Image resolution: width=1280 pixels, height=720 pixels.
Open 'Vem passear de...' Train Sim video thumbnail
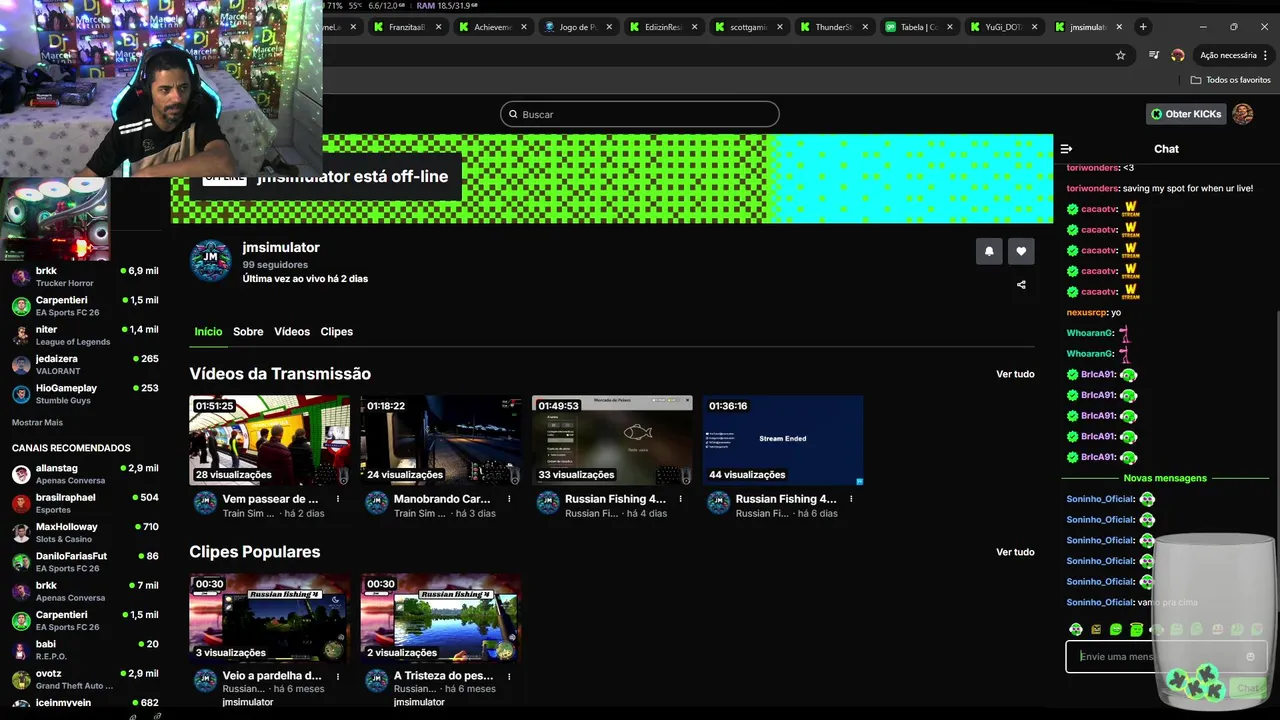270,440
